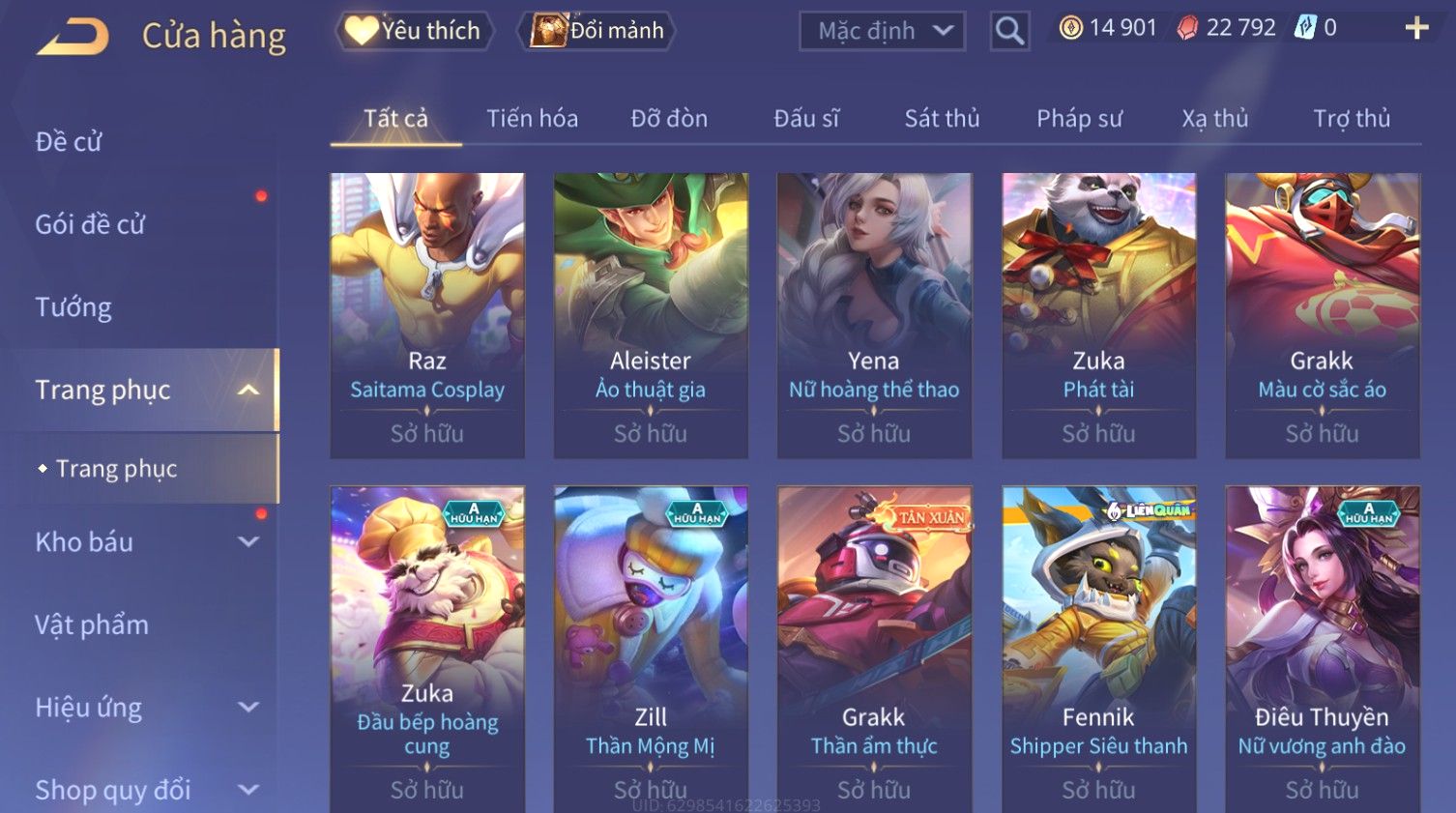Expand the Shop quy đổi section

tap(248, 790)
